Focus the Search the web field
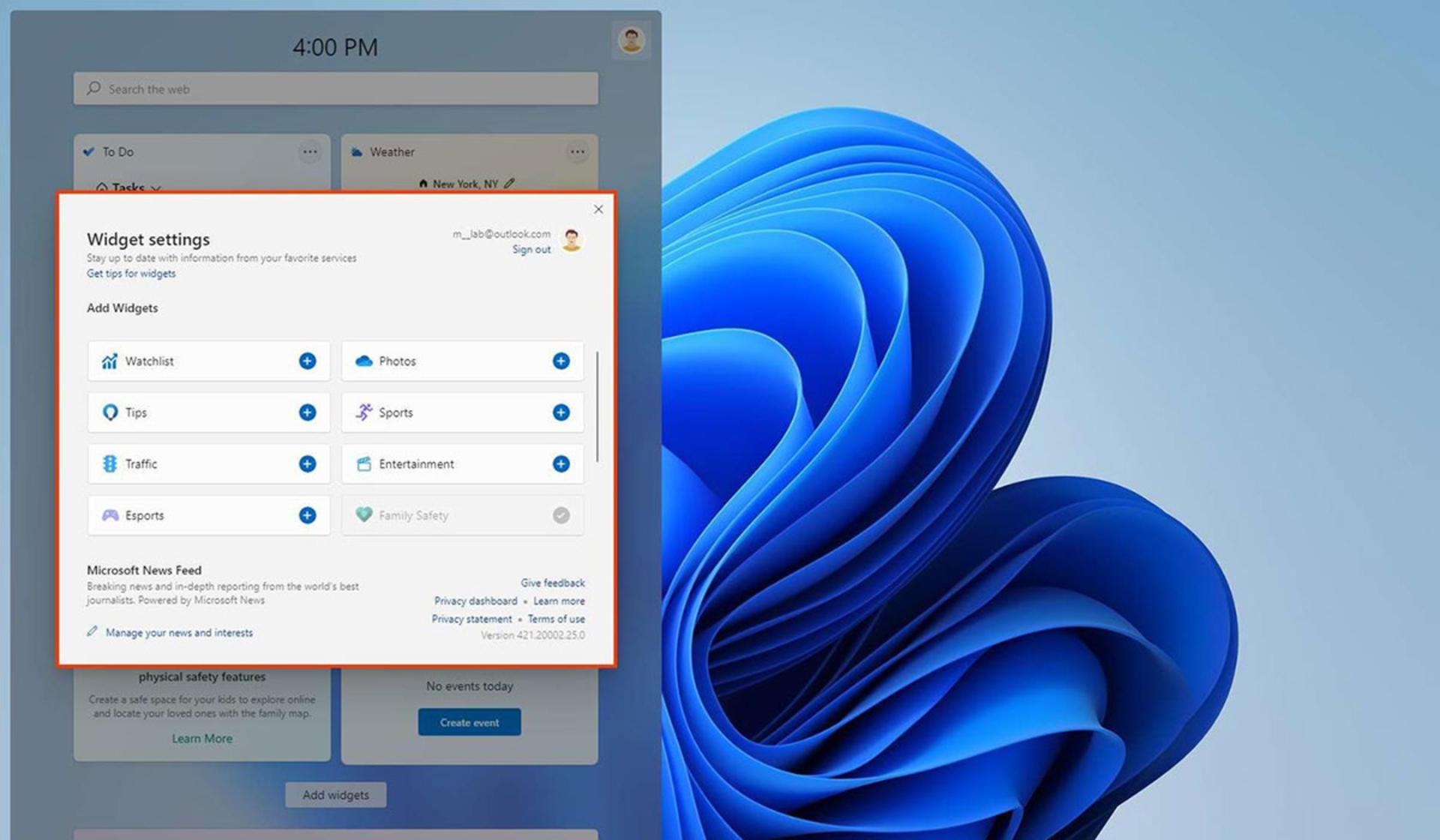 336,88
